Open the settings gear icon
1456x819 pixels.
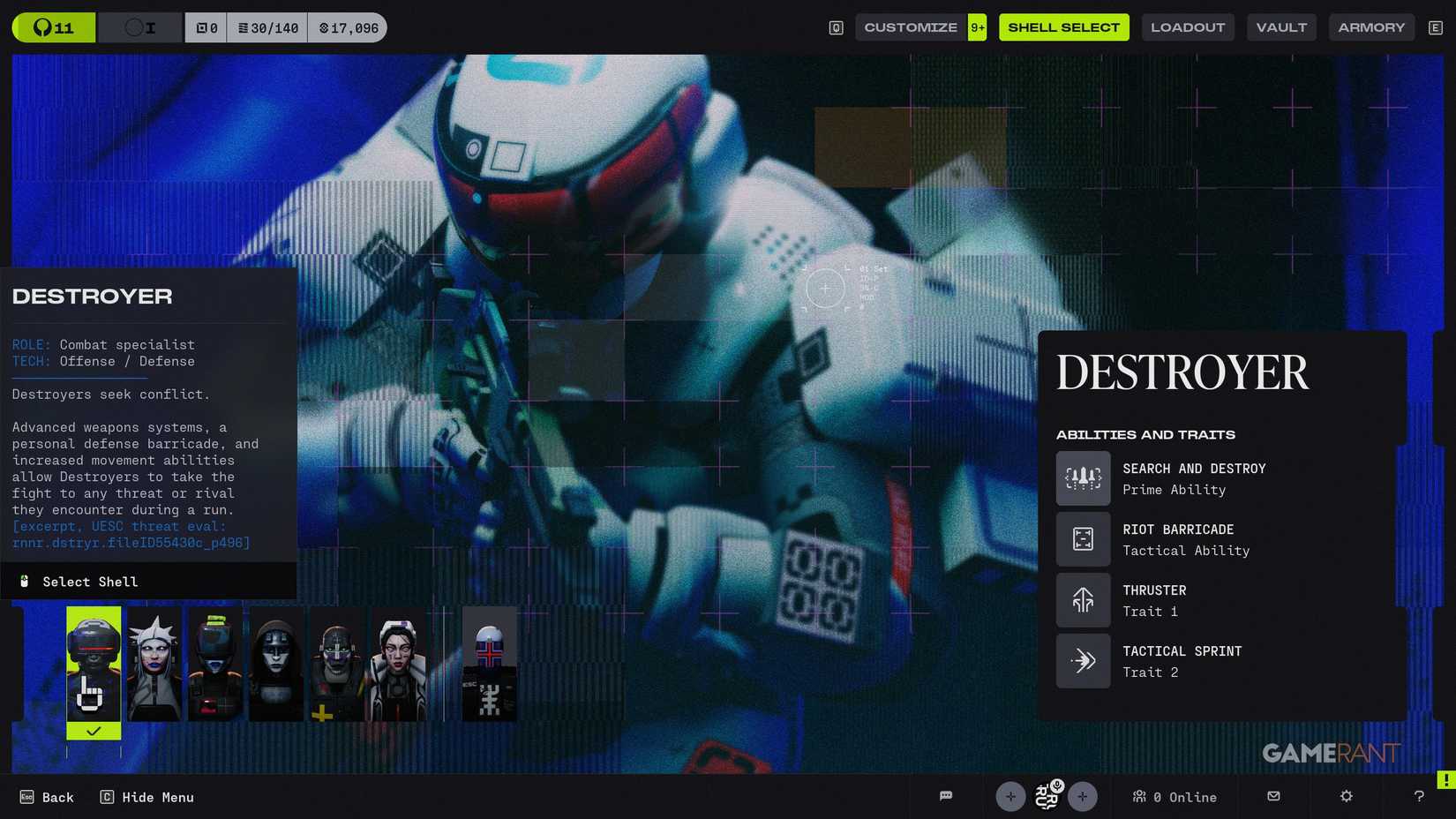[1347, 797]
